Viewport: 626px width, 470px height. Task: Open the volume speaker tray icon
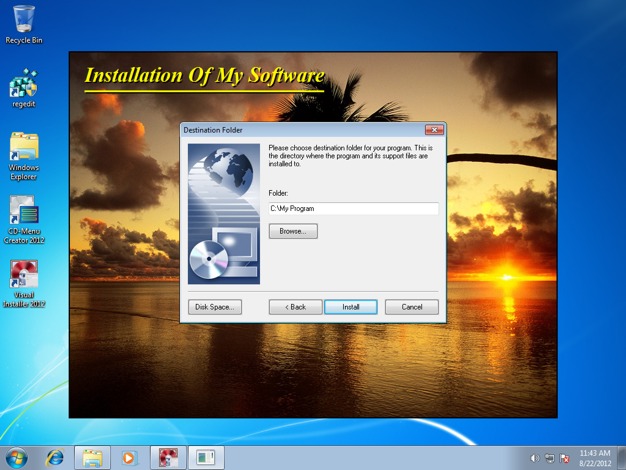pos(534,458)
